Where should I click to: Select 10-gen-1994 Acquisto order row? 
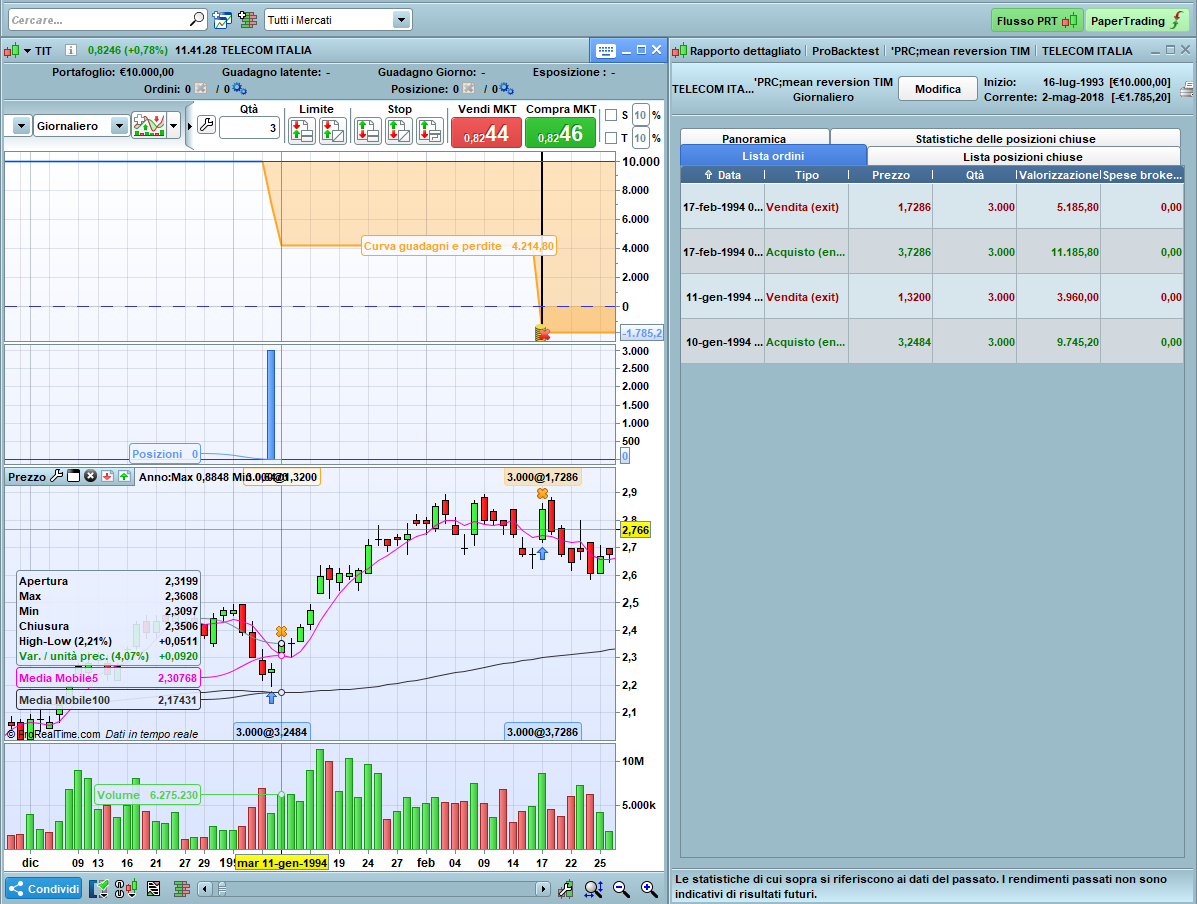coord(932,342)
